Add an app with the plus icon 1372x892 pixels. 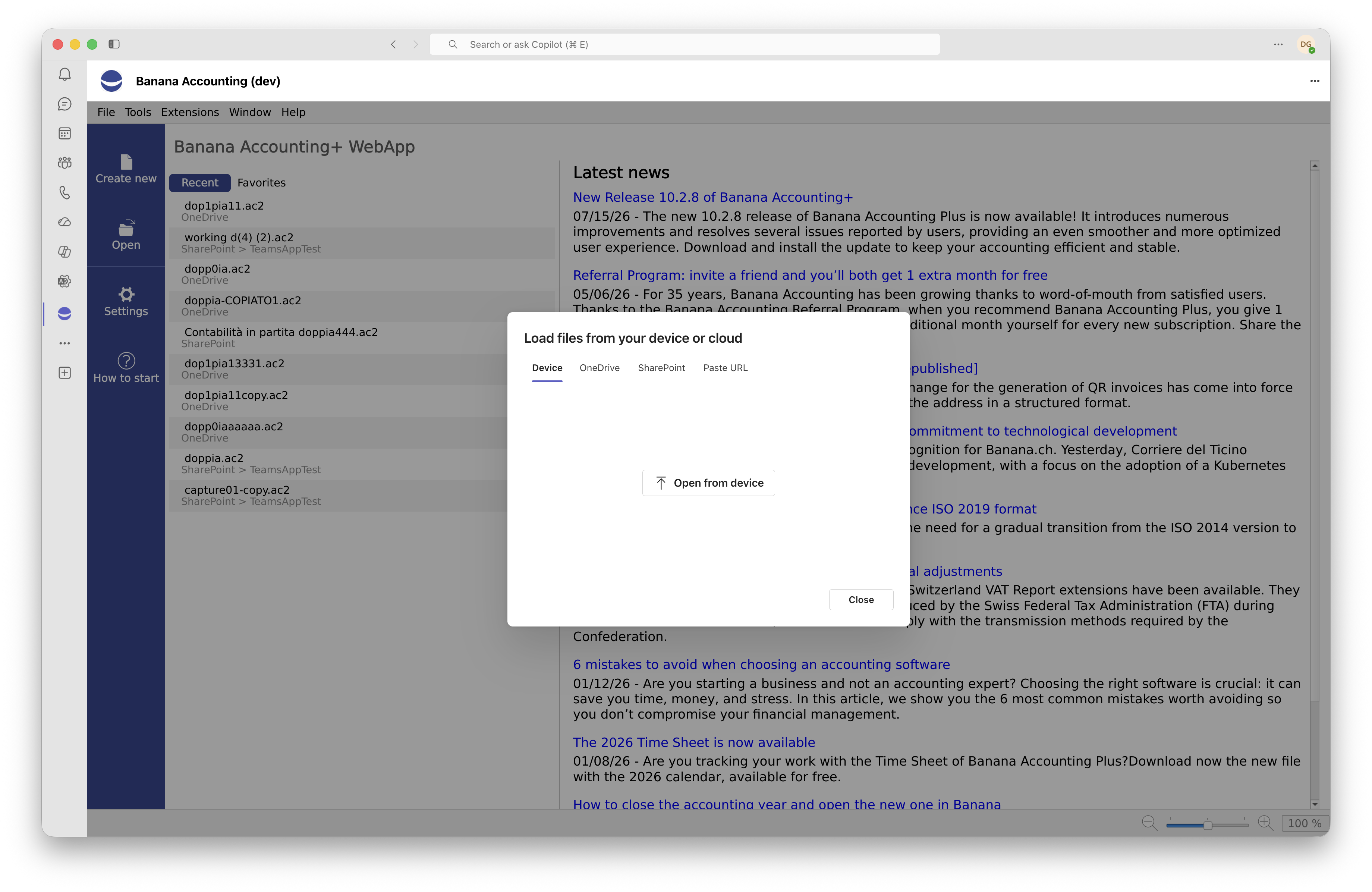(x=64, y=373)
